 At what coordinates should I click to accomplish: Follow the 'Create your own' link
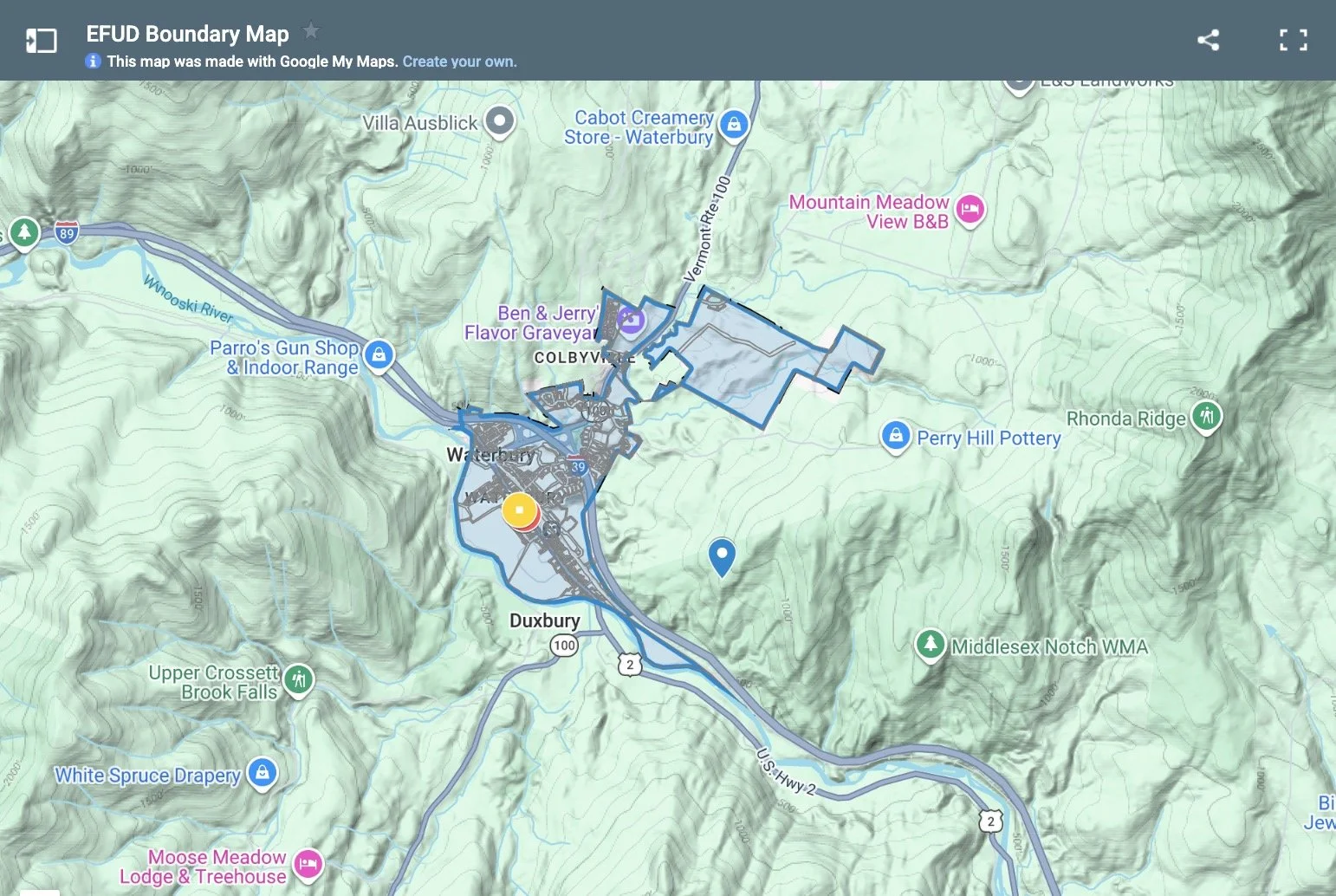(x=459, y=62)
